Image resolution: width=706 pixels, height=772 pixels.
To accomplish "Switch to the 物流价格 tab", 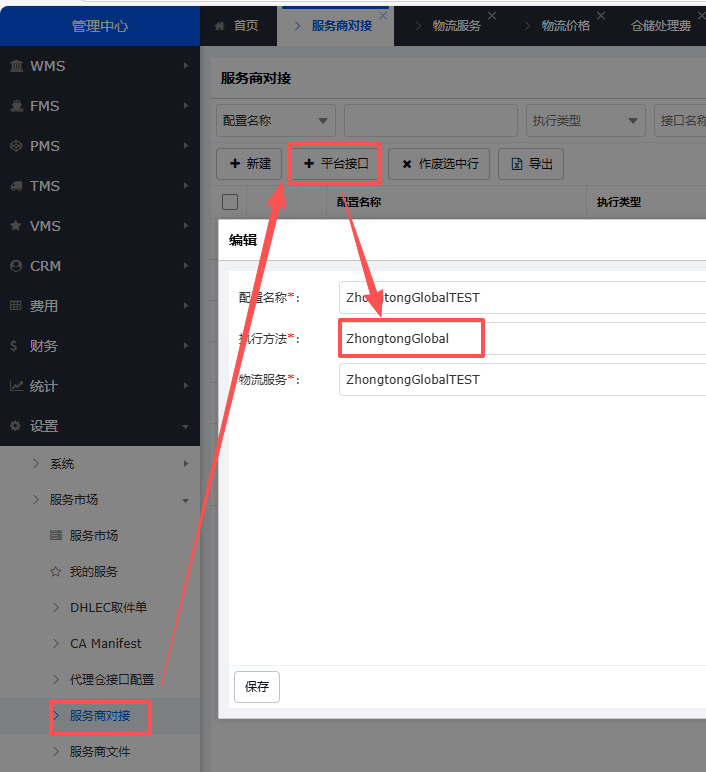I will [x=565, y=26].
